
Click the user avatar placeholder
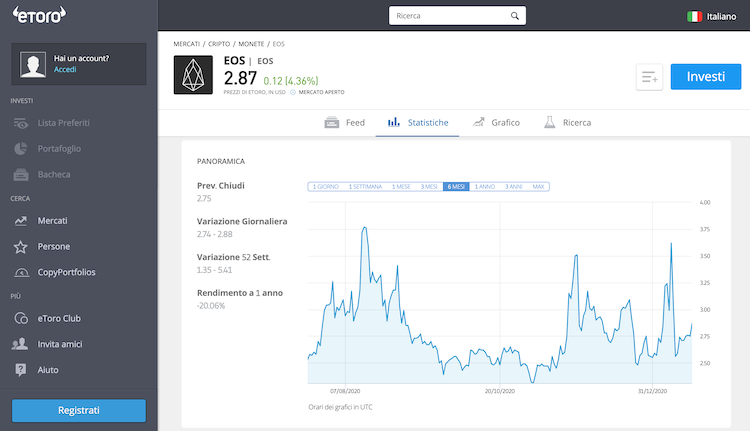click(x=33, y=64)
